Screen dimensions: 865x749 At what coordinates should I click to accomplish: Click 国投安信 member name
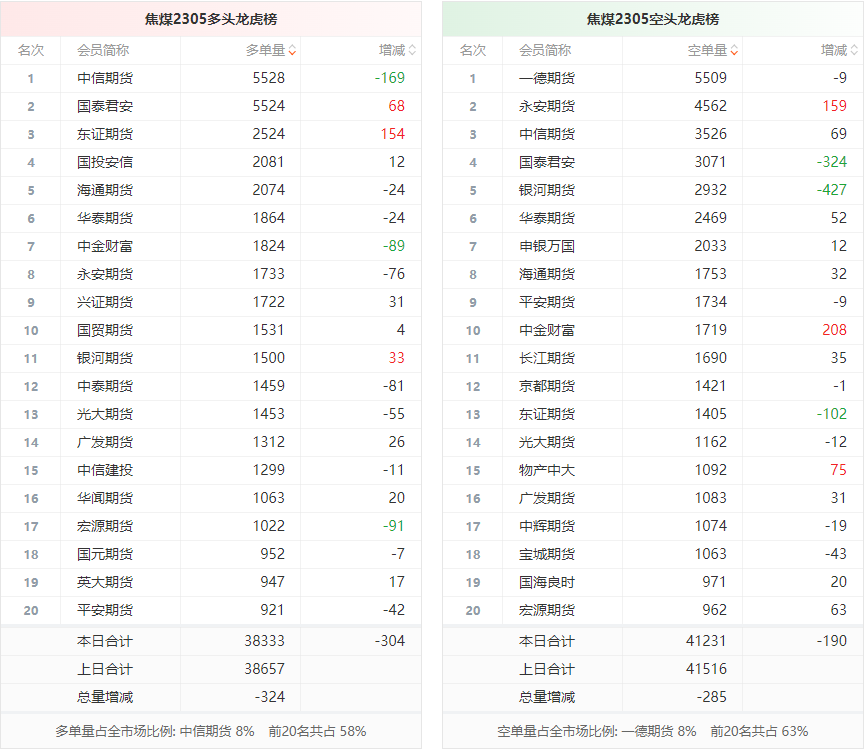[105, 162]
